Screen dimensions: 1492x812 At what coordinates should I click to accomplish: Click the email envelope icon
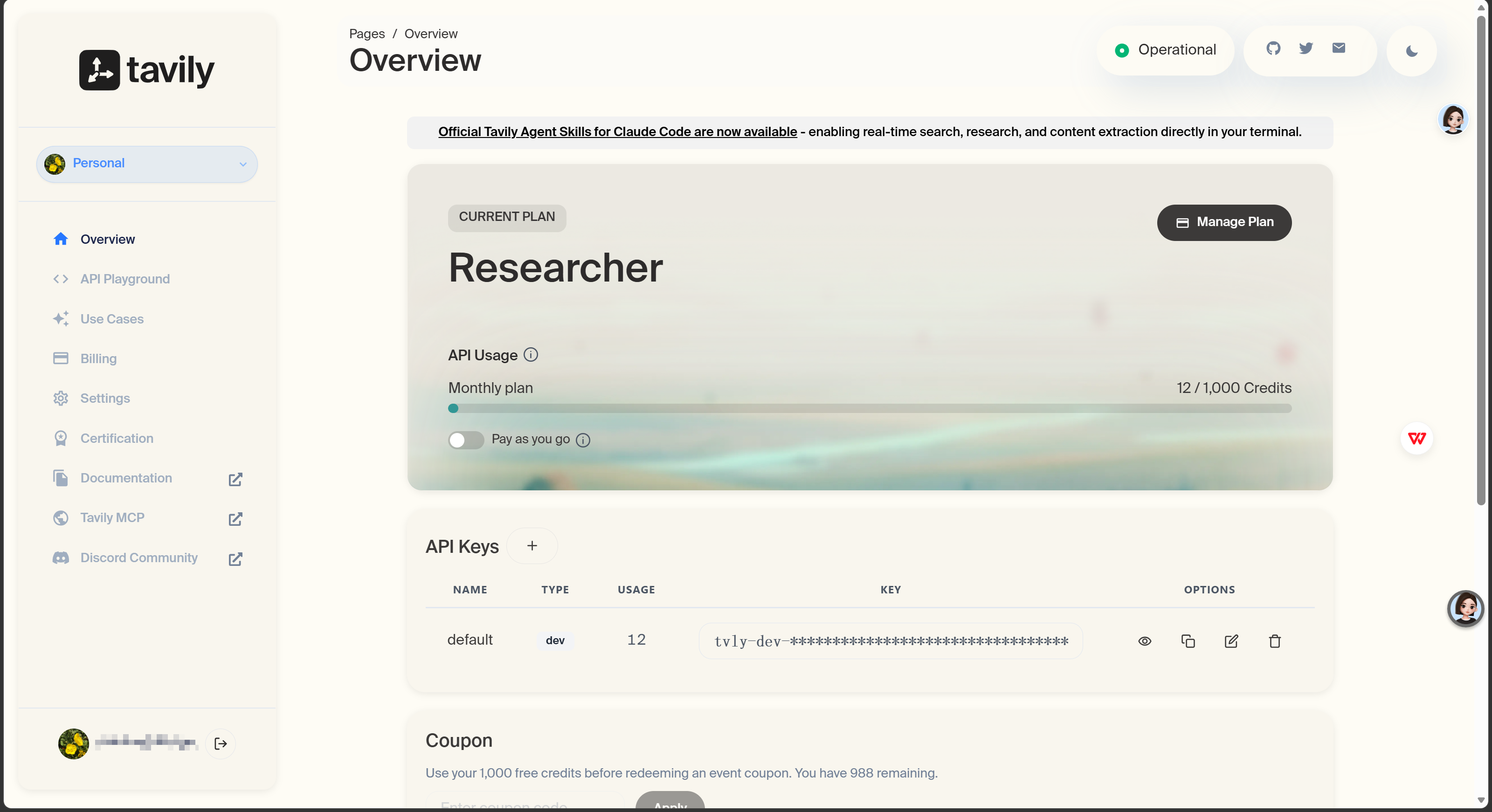click(1339, 48)
